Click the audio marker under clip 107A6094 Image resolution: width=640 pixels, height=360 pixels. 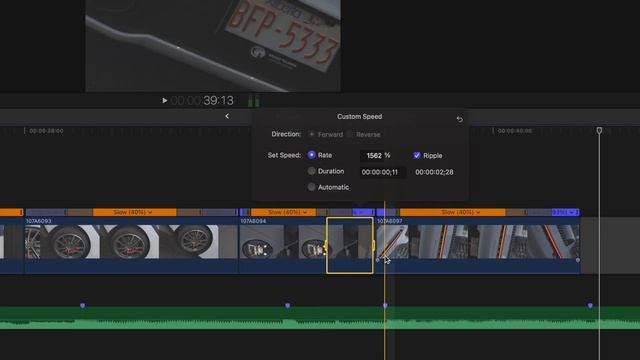pyautogui.click(x=288, y=305)
